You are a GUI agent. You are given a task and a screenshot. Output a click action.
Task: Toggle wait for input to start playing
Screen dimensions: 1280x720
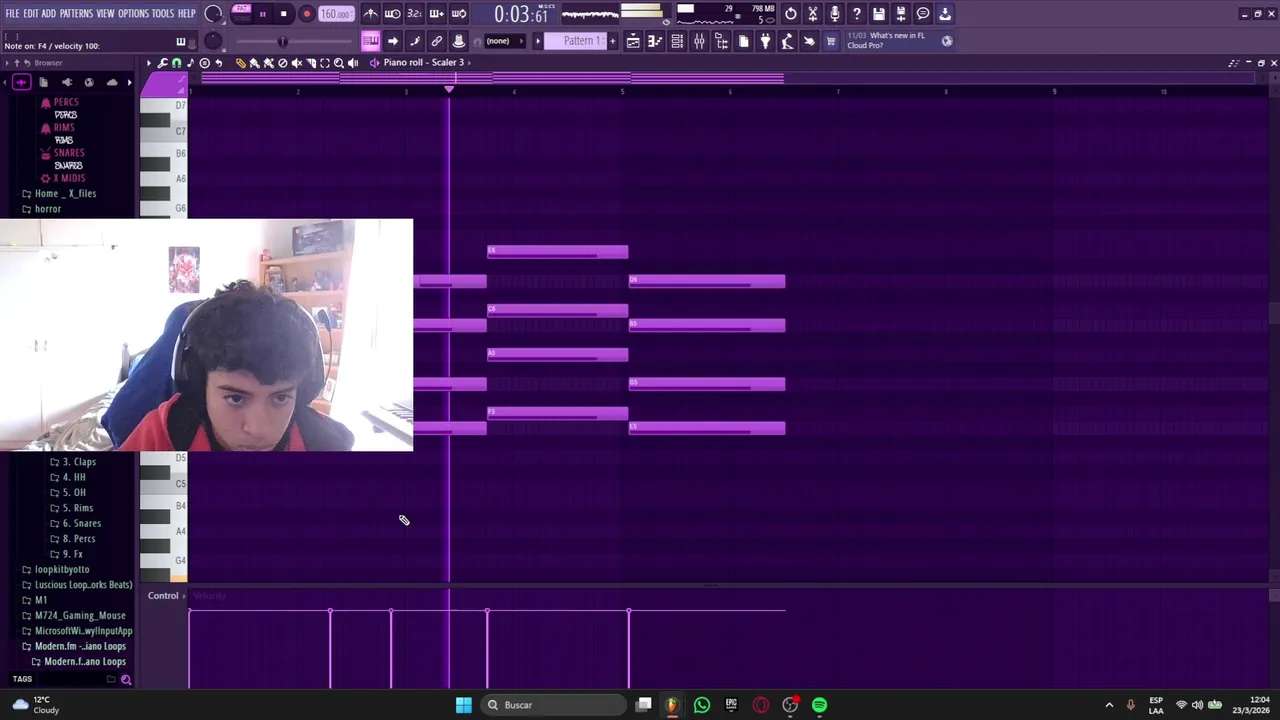coord(392,14)
